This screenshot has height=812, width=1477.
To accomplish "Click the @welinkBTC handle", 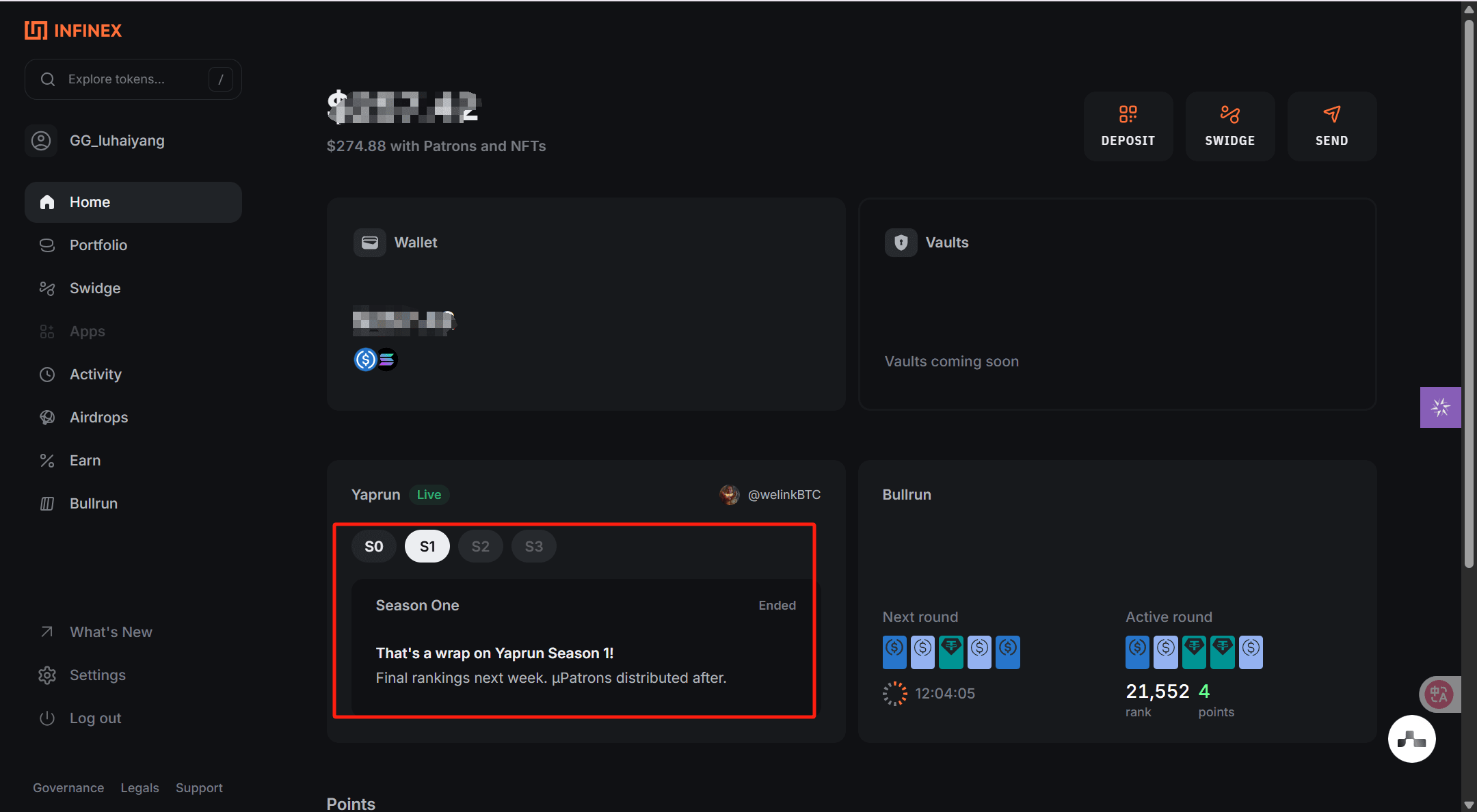I will 784,495.
